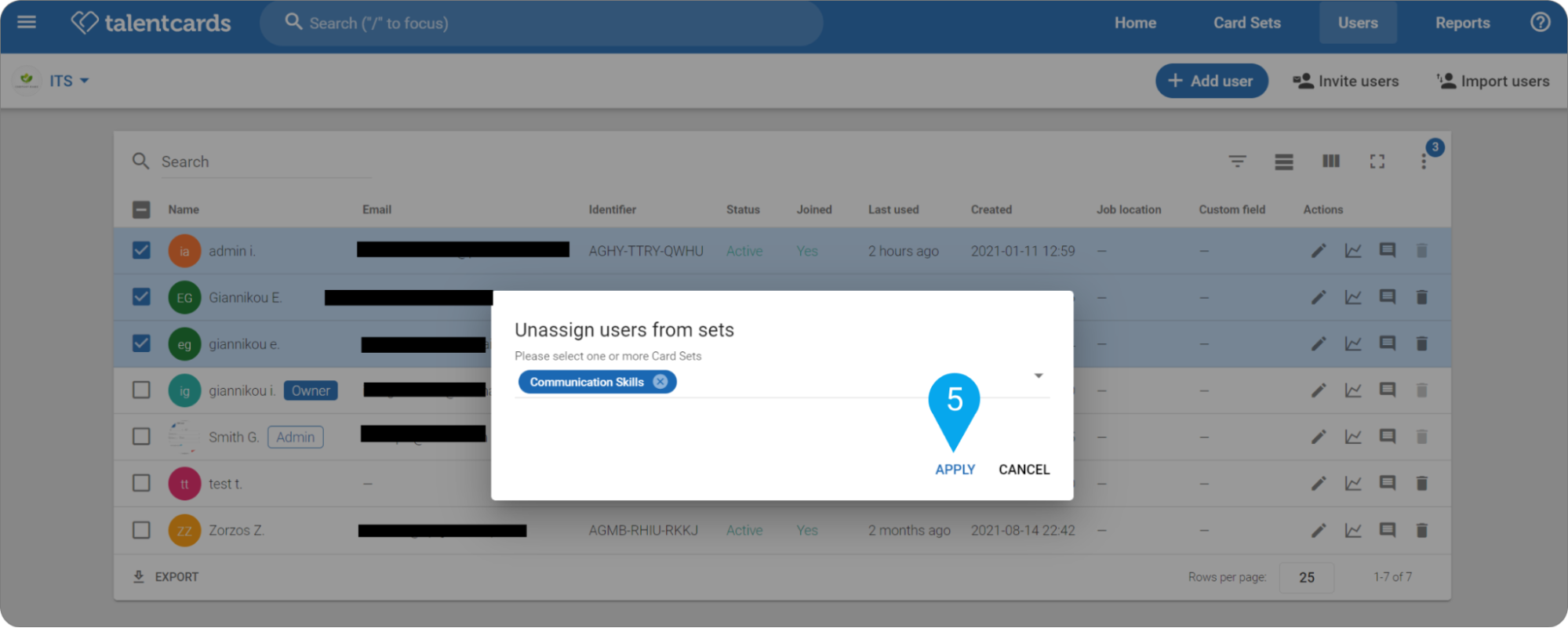This screenshot has height=628, width=1568.
Task: View progress chart for test t.
Action: [1353, 484]
